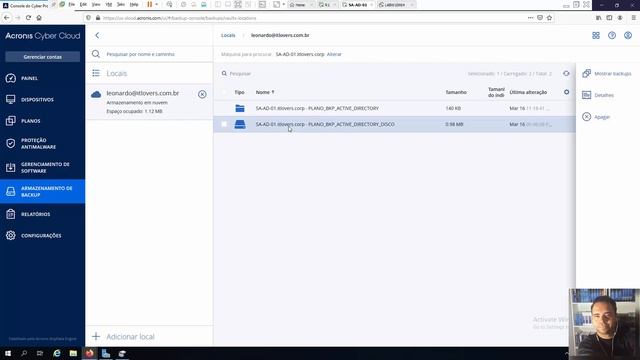Click the browser back arrow
The width and height of the screenshot is (640, 360).
pos(7,18)
